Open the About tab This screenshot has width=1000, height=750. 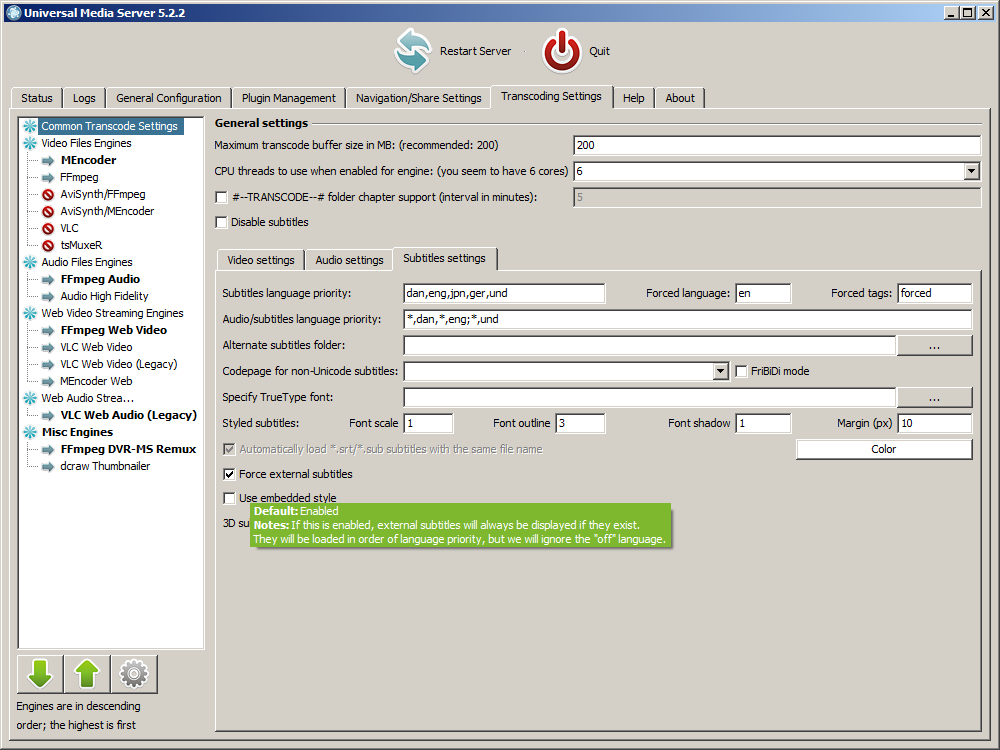pos(680,98)
